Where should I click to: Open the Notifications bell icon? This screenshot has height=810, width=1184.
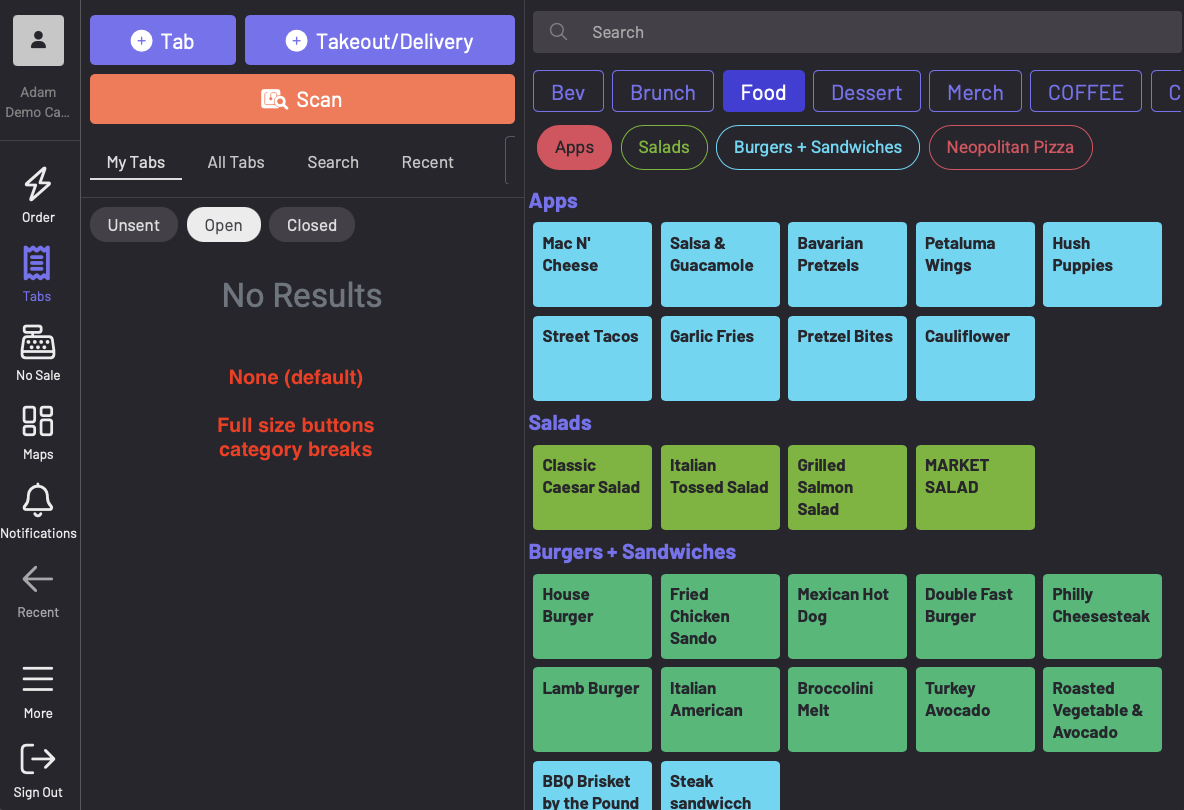coord(38,500)
